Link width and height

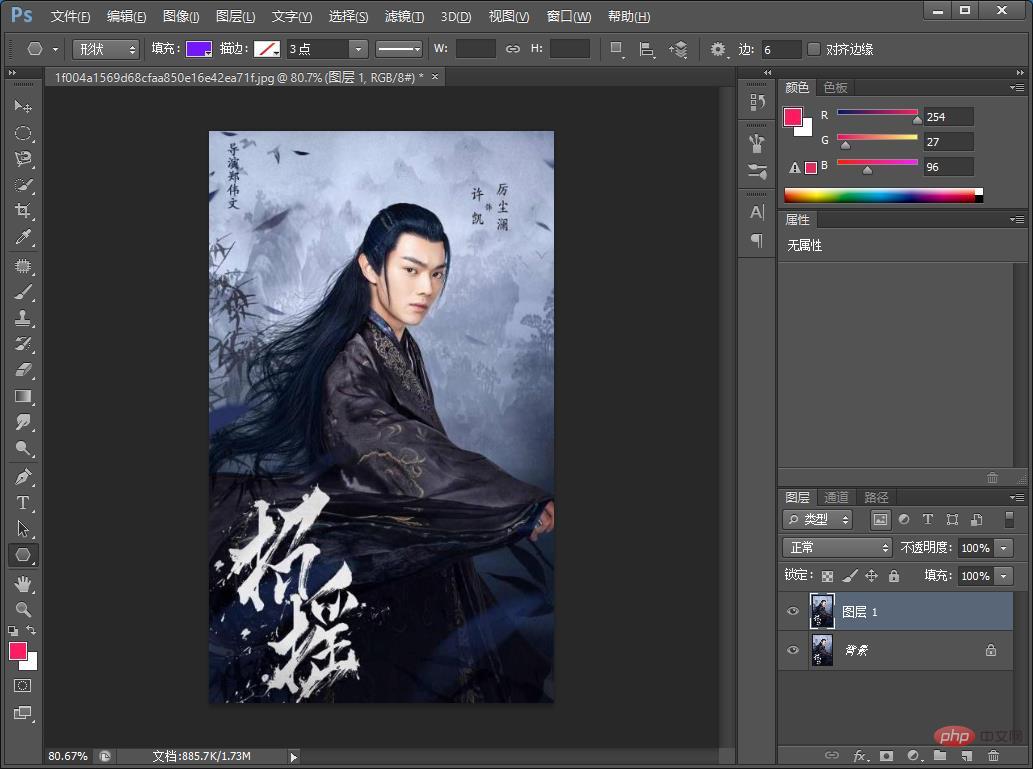[x=513, y=49]
